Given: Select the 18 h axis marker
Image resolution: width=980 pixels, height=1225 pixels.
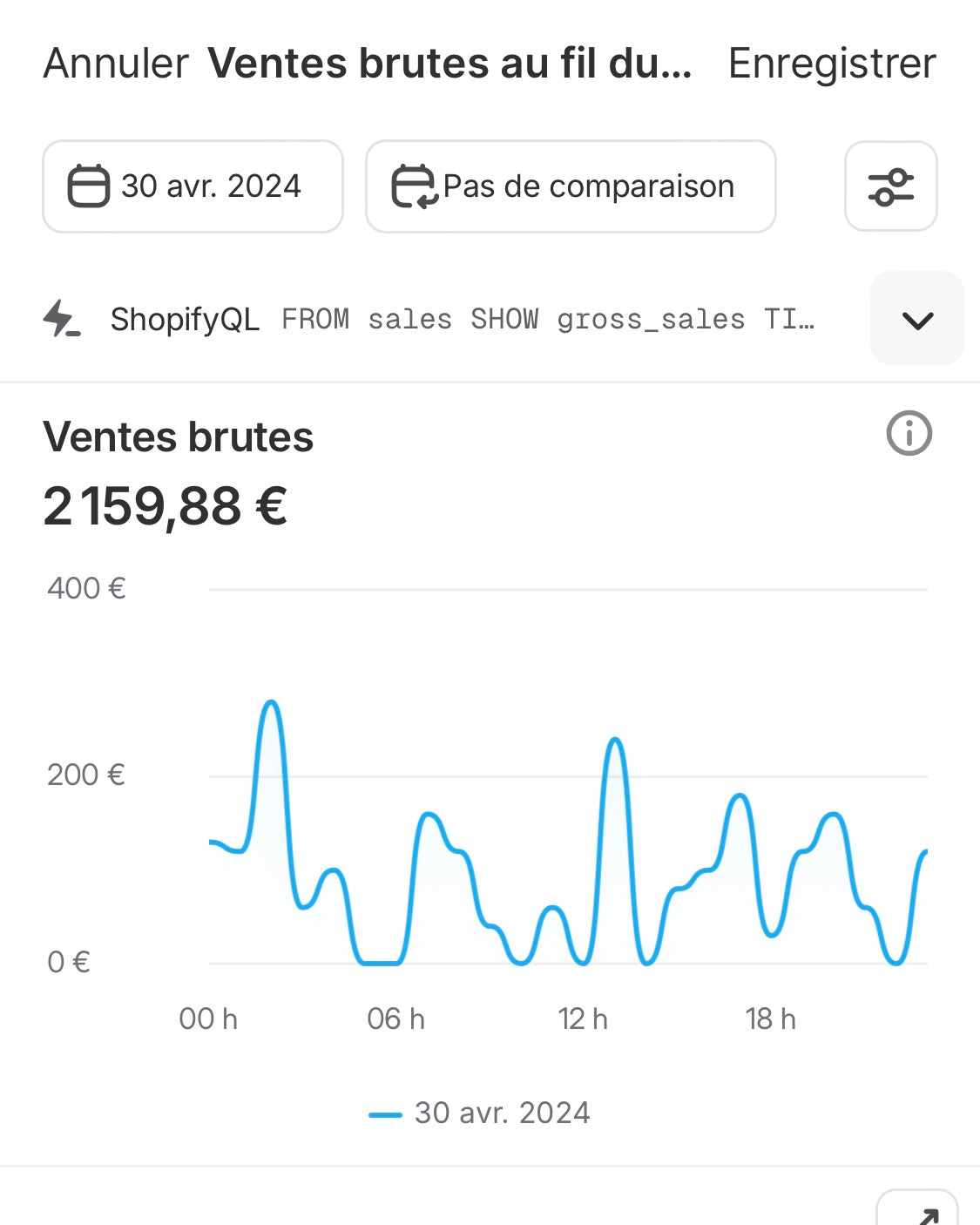Looking at the screenshot, I should [x=771, y=1019].
